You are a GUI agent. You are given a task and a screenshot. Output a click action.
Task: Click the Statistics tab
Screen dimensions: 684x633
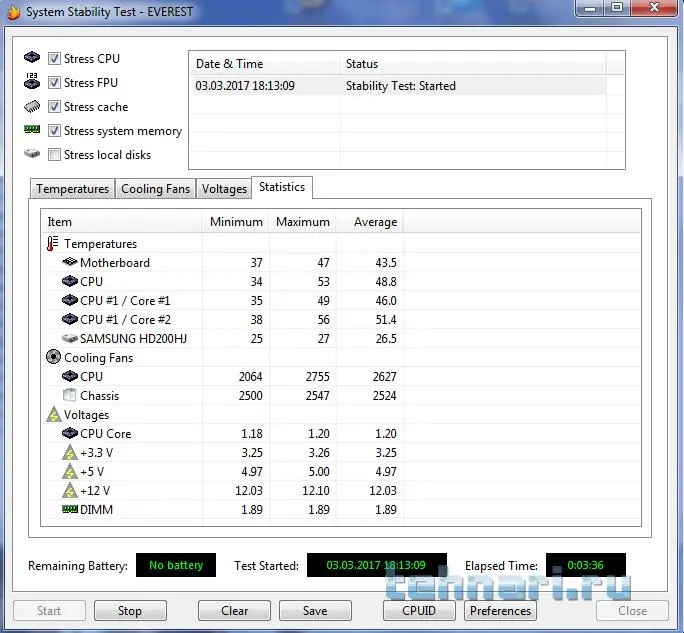[282, 187]
